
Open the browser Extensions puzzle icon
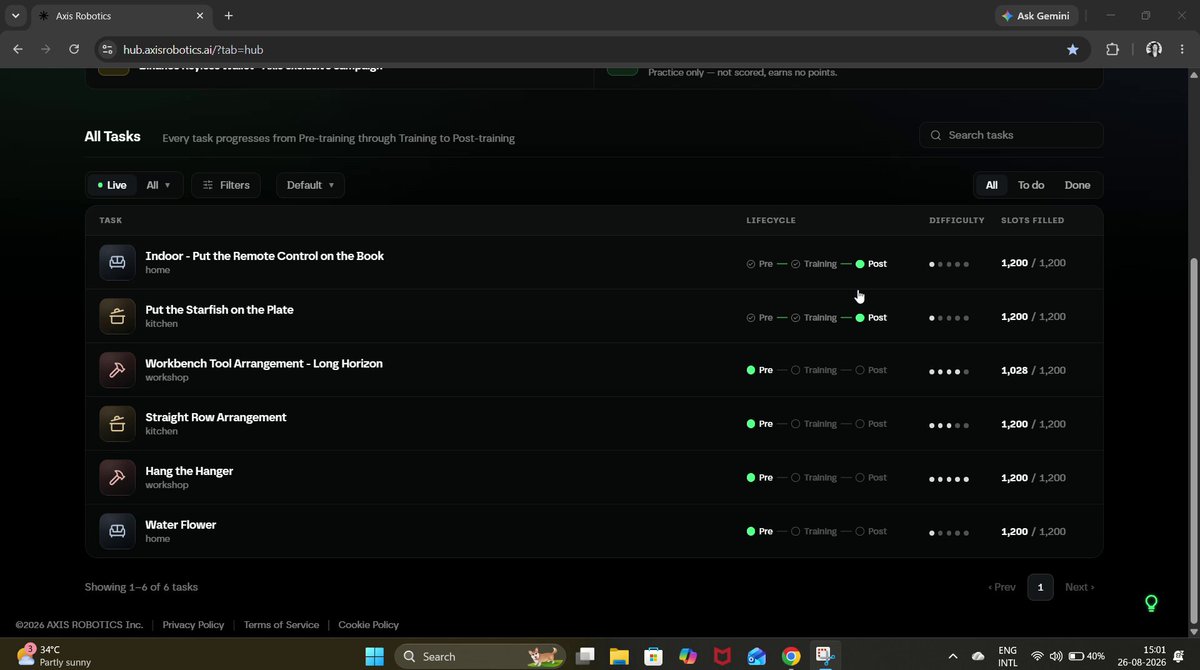[x=1112, y=49]
